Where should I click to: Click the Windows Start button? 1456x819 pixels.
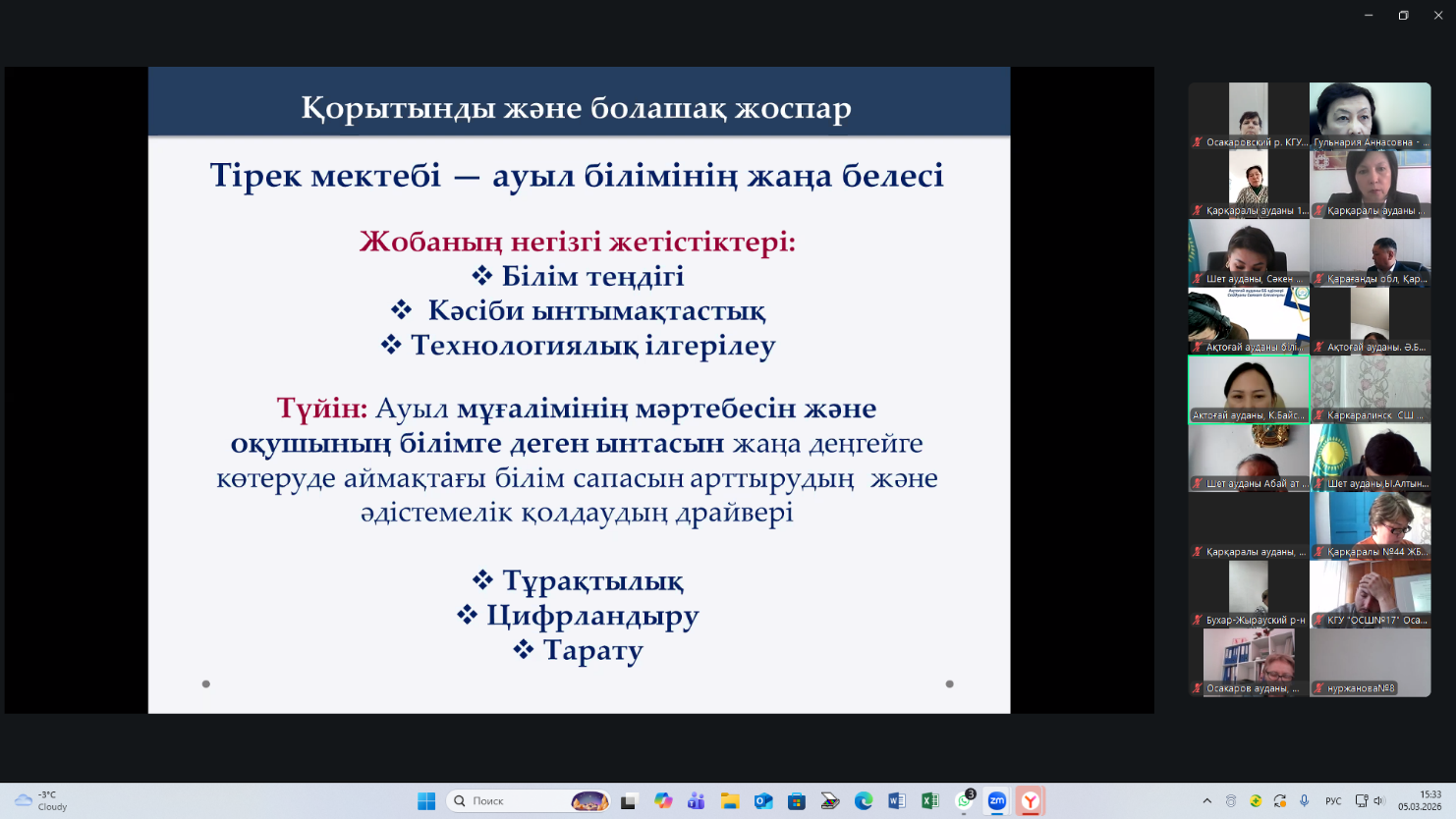pos(426,801)
